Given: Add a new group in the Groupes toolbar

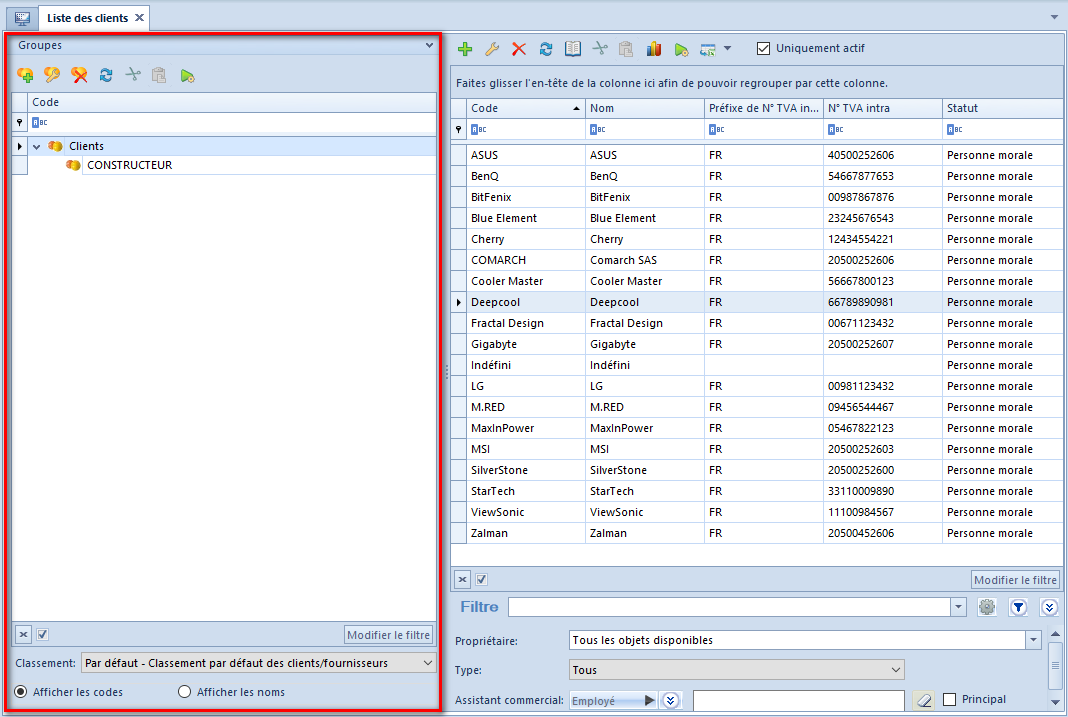Looking at the screenshot, I should click(25, 75).
